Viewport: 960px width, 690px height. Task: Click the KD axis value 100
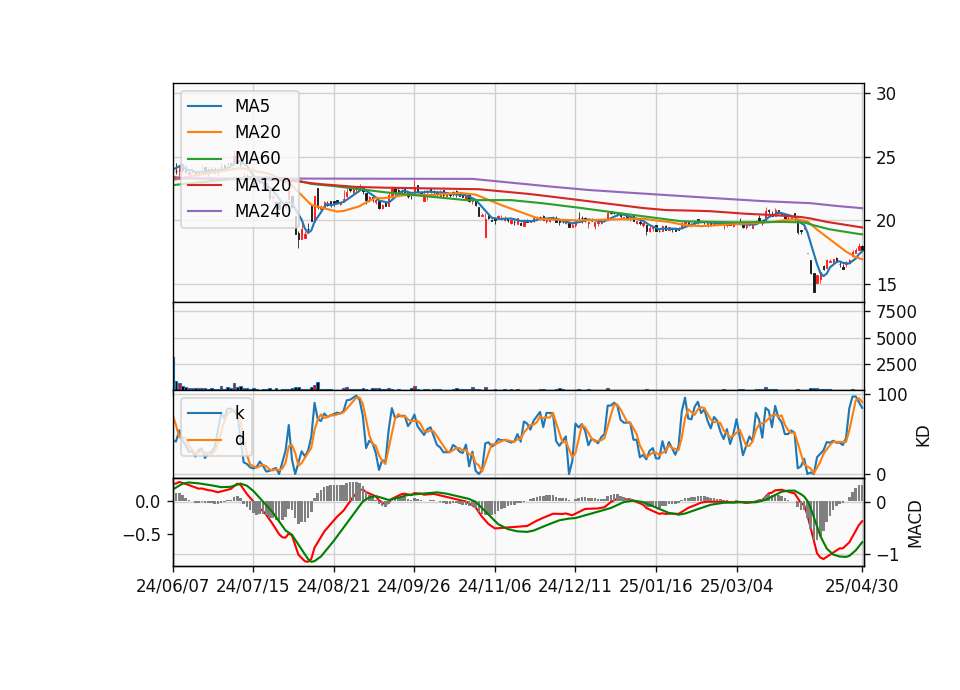click(x=891, y=395)
